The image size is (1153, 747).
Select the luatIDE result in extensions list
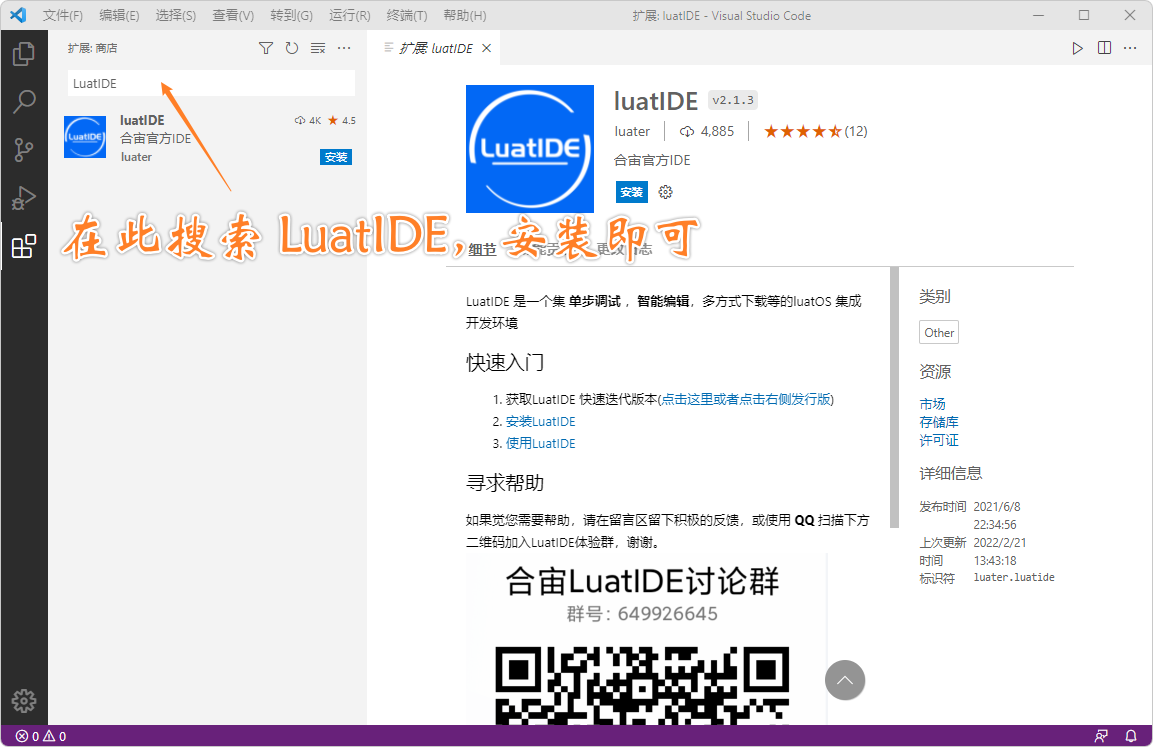[x=207, y=137]
